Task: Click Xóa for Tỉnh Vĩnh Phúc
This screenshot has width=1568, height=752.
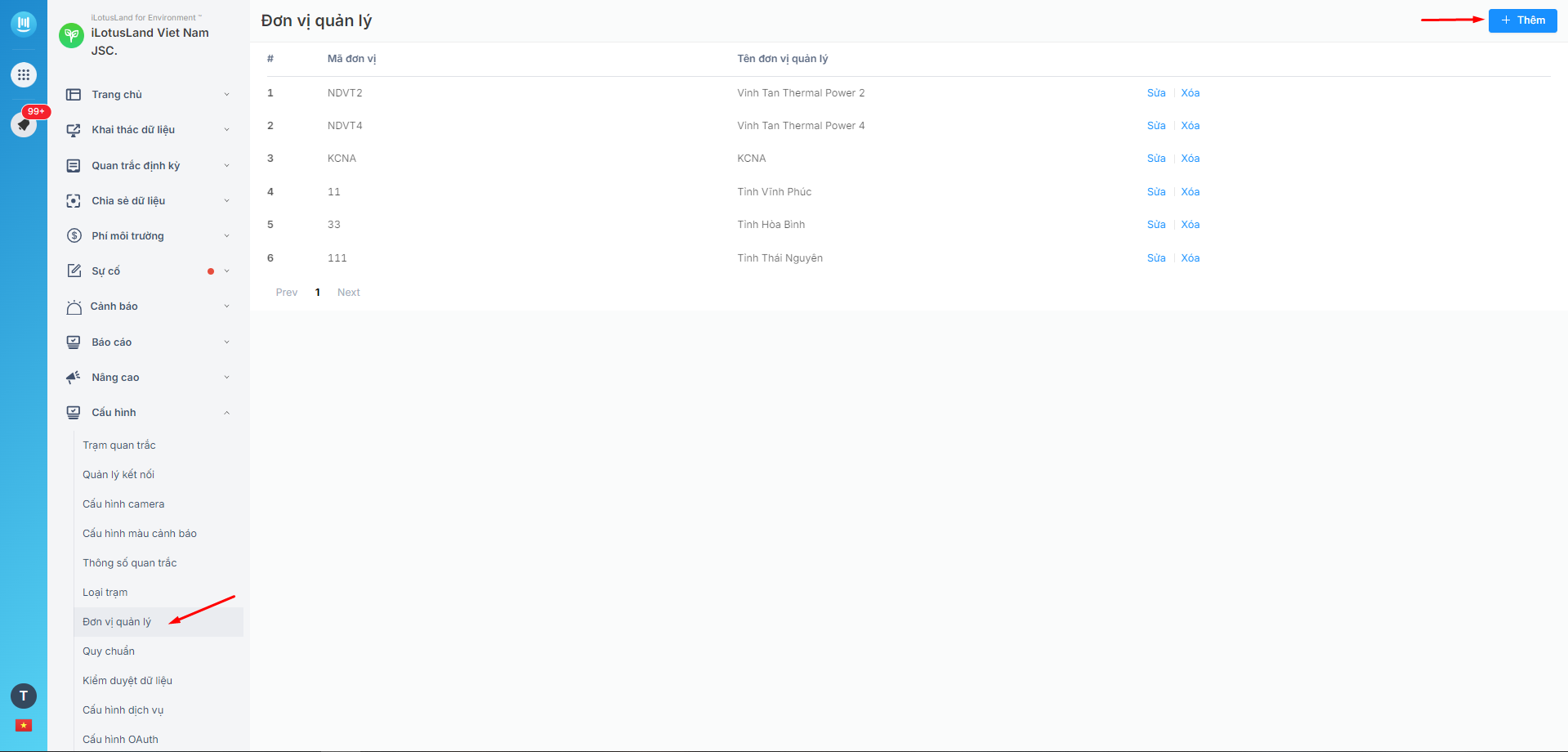Action: (x=1191, y=192)
